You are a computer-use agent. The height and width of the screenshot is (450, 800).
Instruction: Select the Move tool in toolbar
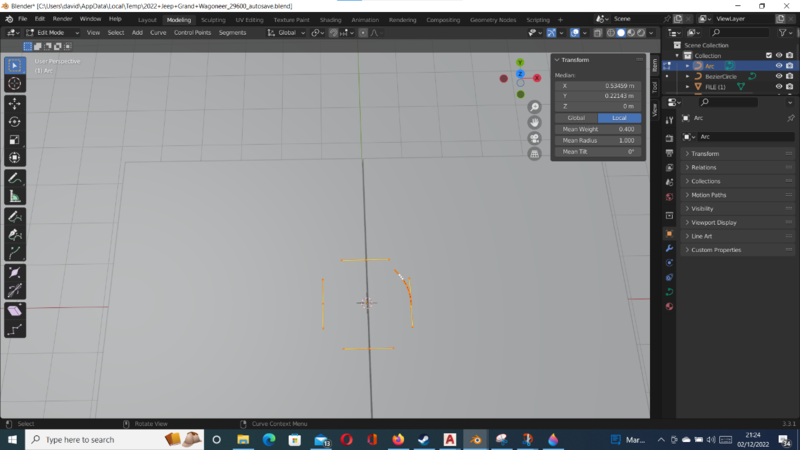click(x=15, y=103)
